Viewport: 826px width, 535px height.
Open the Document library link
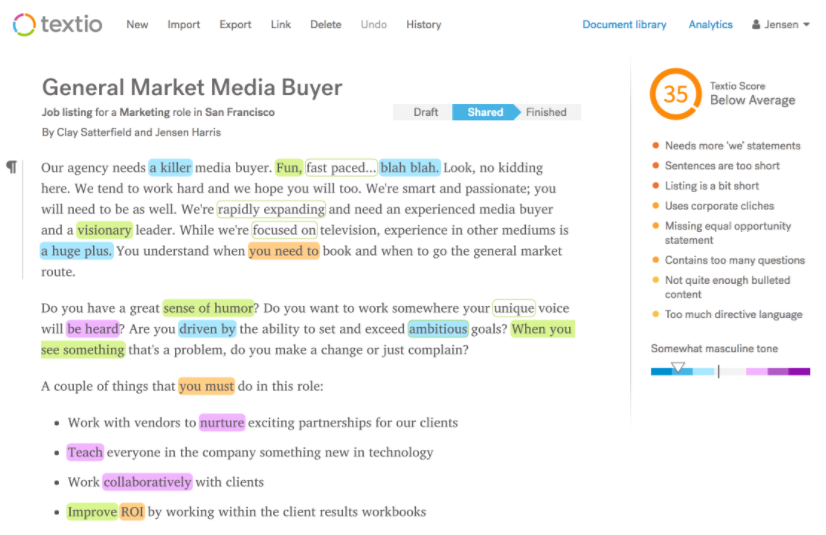pos(624,24)
